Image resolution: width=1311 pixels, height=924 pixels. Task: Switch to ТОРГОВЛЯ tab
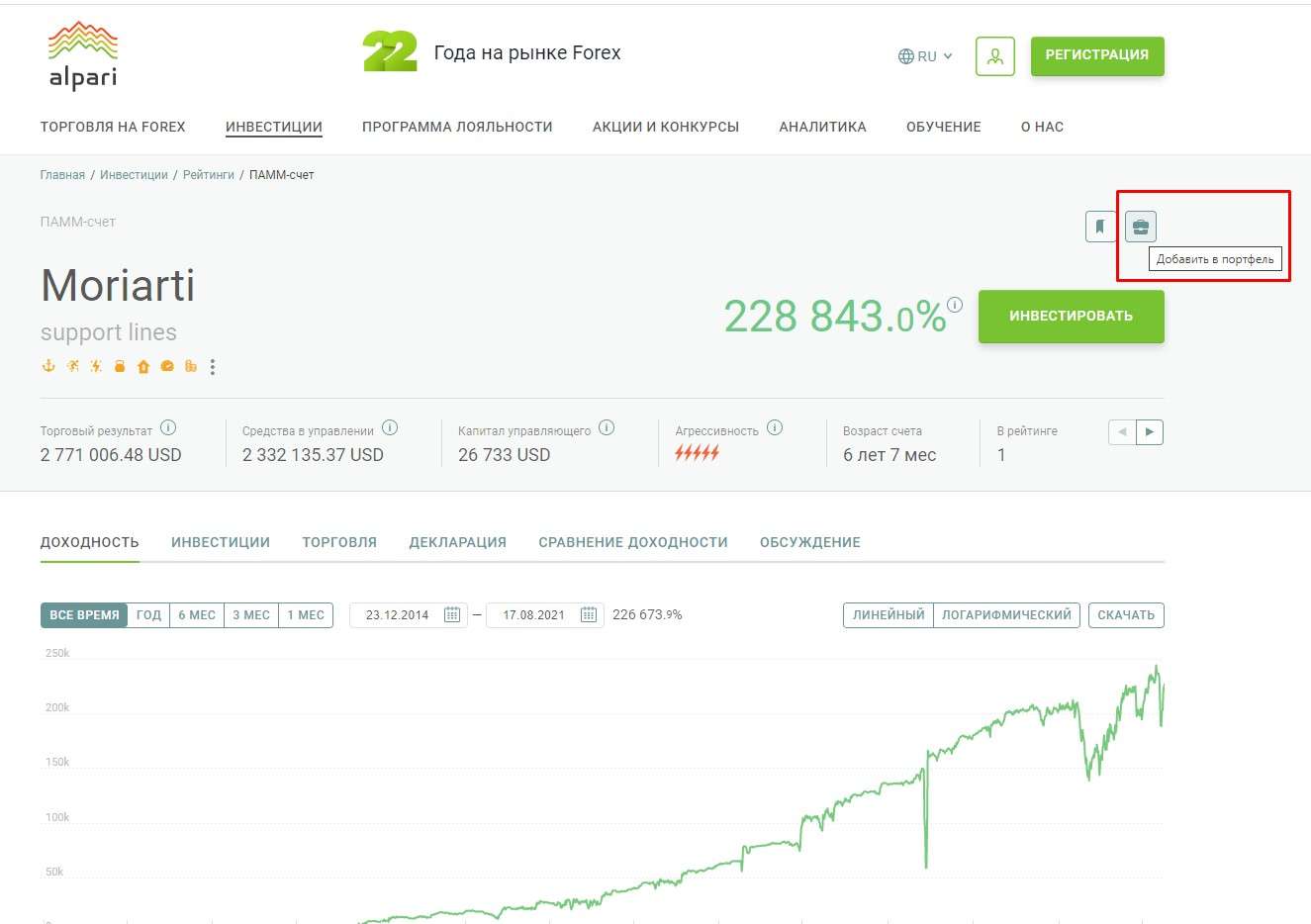pos(339,542)
